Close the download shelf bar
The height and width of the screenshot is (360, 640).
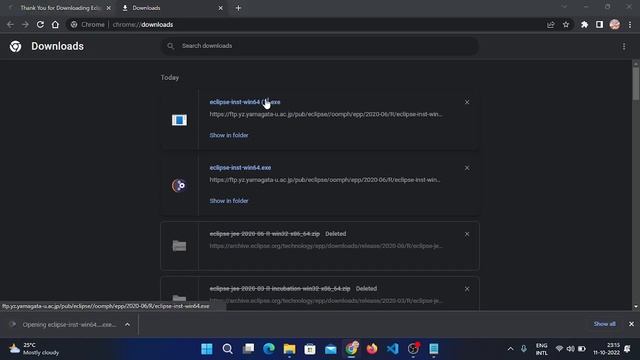pyautogui.click(x=631, y=324)
